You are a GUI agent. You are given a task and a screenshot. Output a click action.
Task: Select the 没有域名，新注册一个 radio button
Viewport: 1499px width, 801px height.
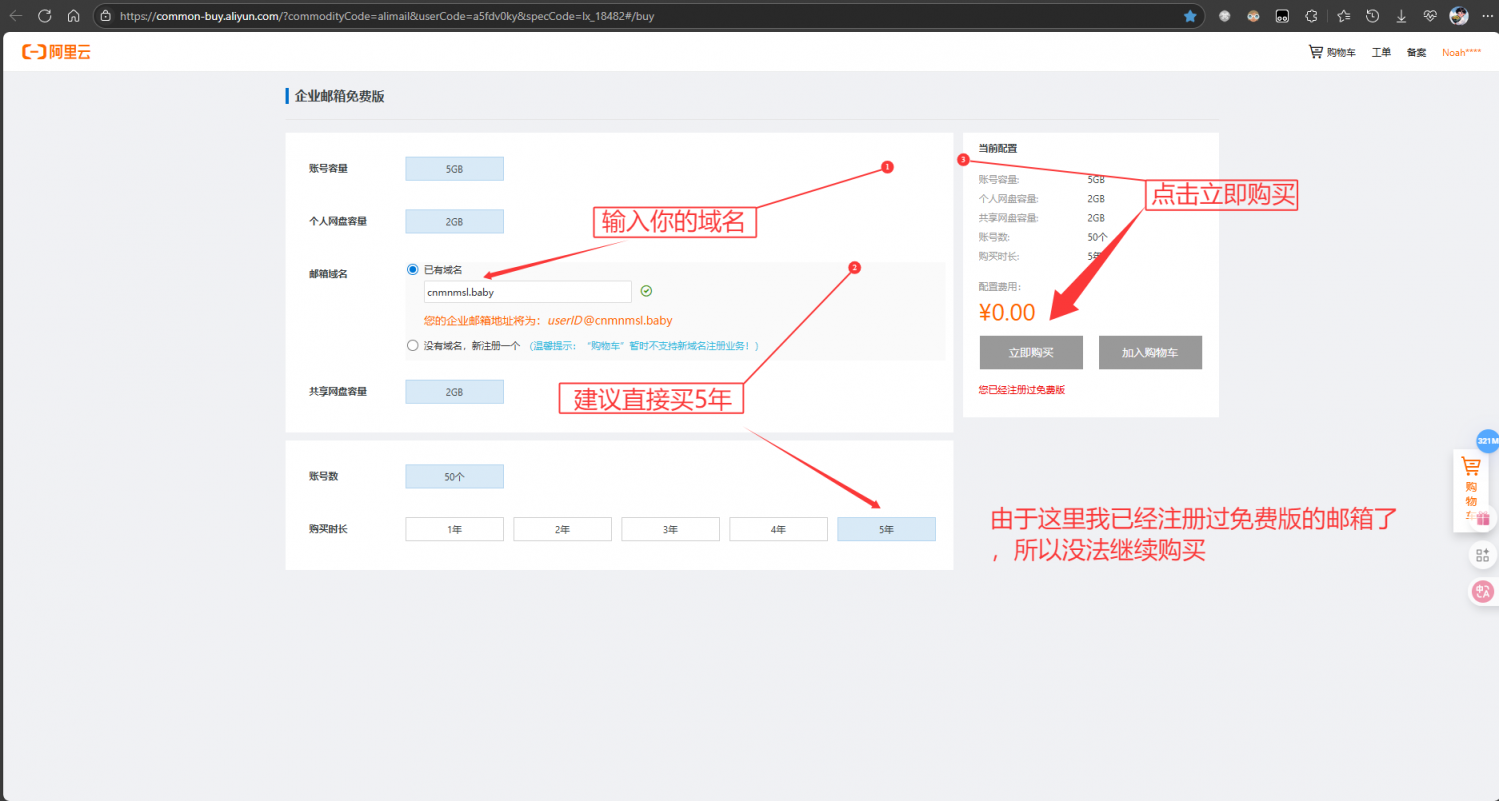coord(412,345)
